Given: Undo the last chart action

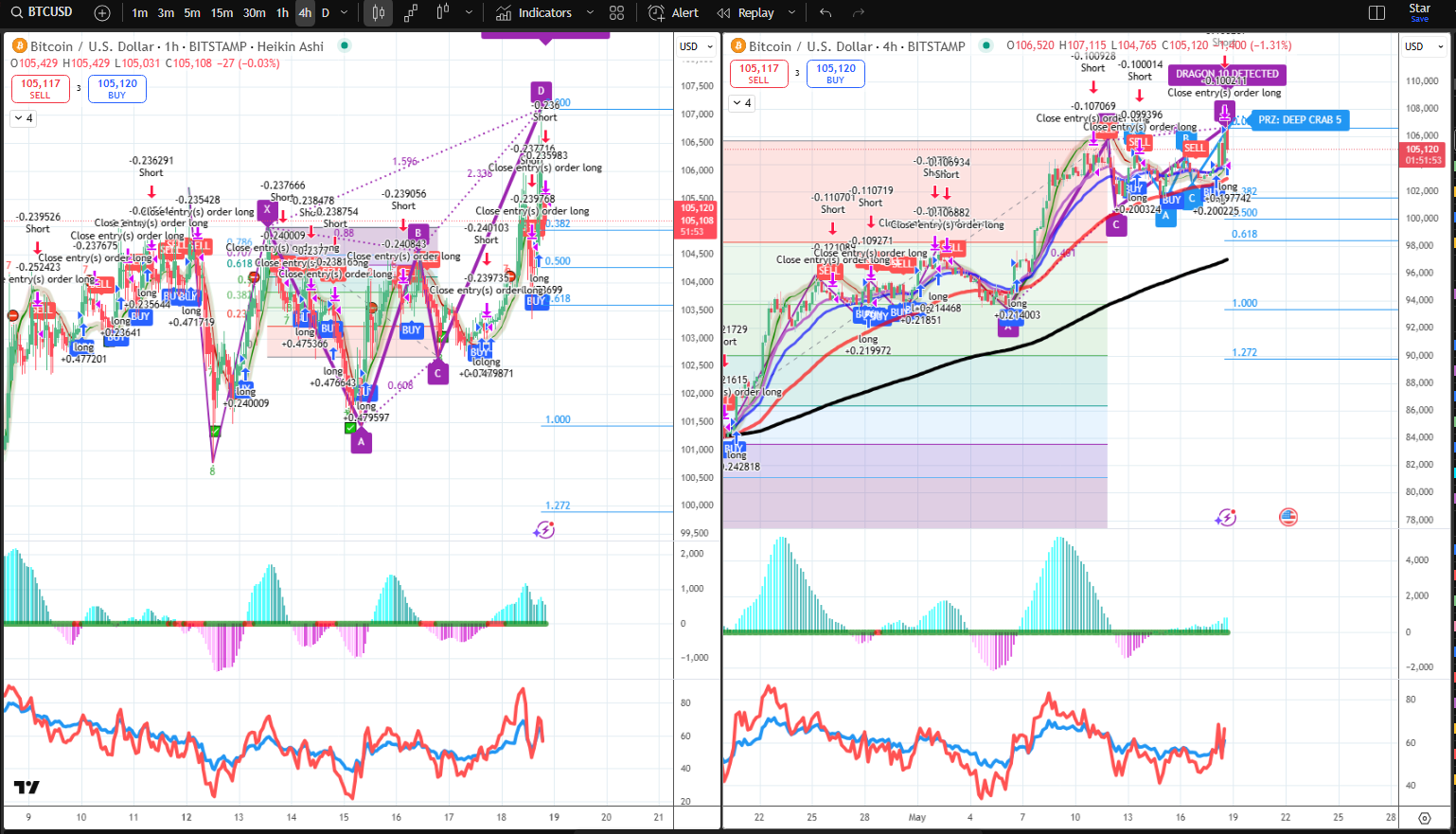Looking at the screenshot, I should pos(826,13).
